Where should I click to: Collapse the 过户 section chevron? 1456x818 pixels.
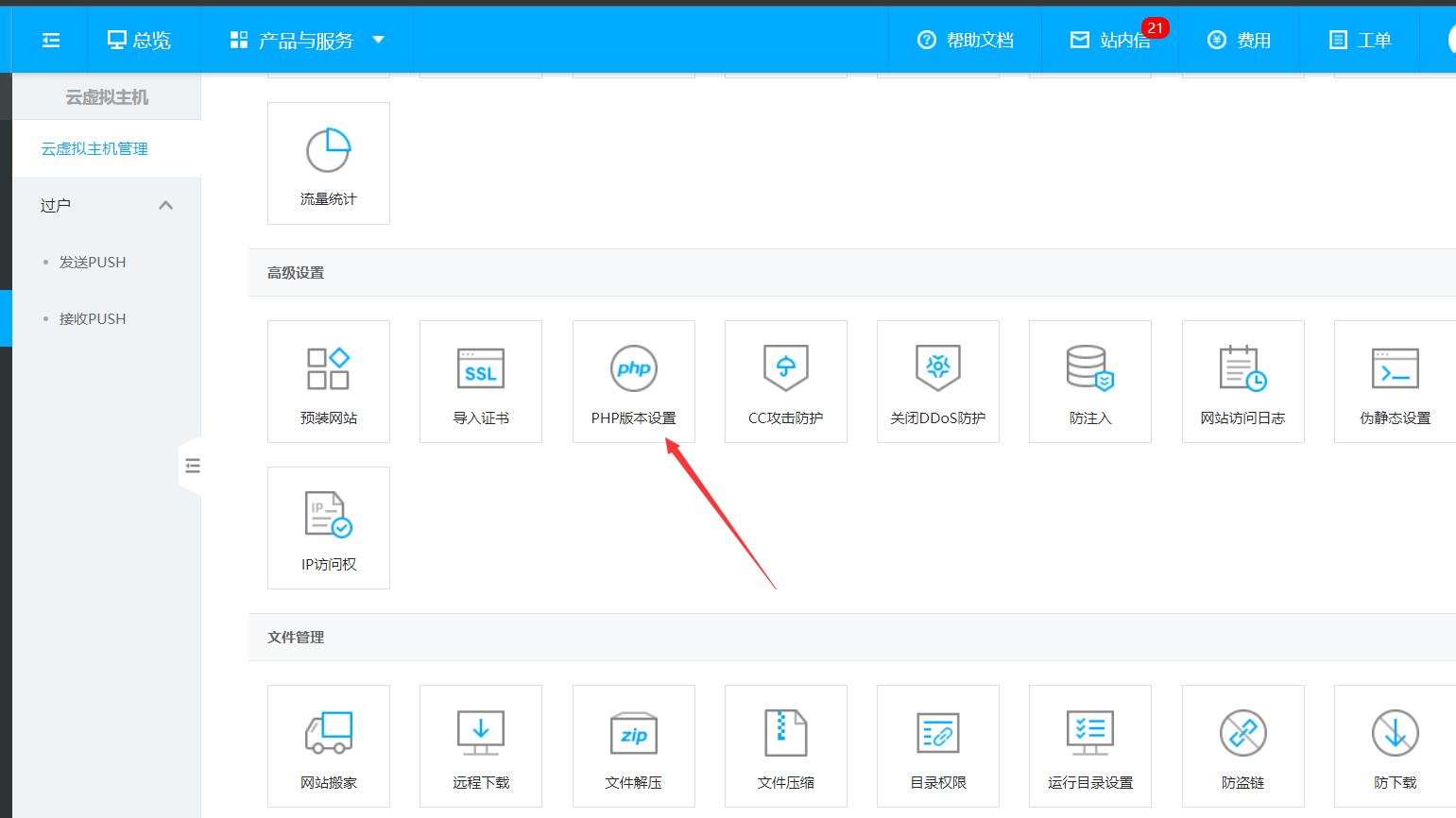tap(166, 205)
